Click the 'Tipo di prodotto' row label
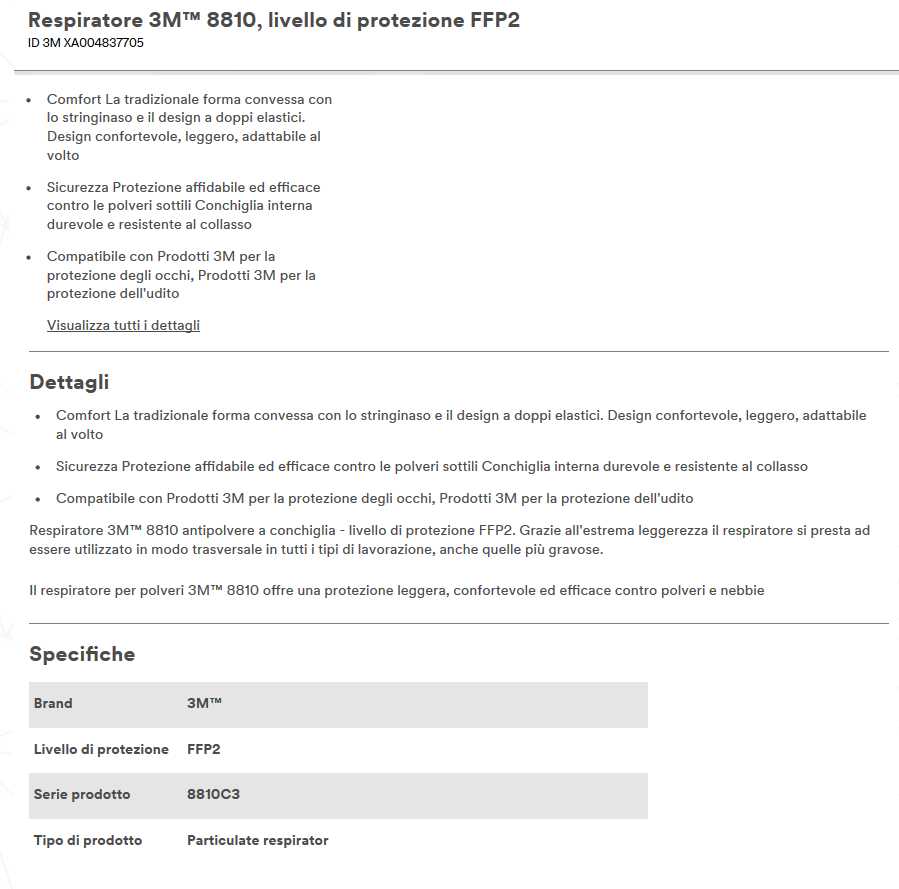899x889 pixels. [x=88, y=840]
